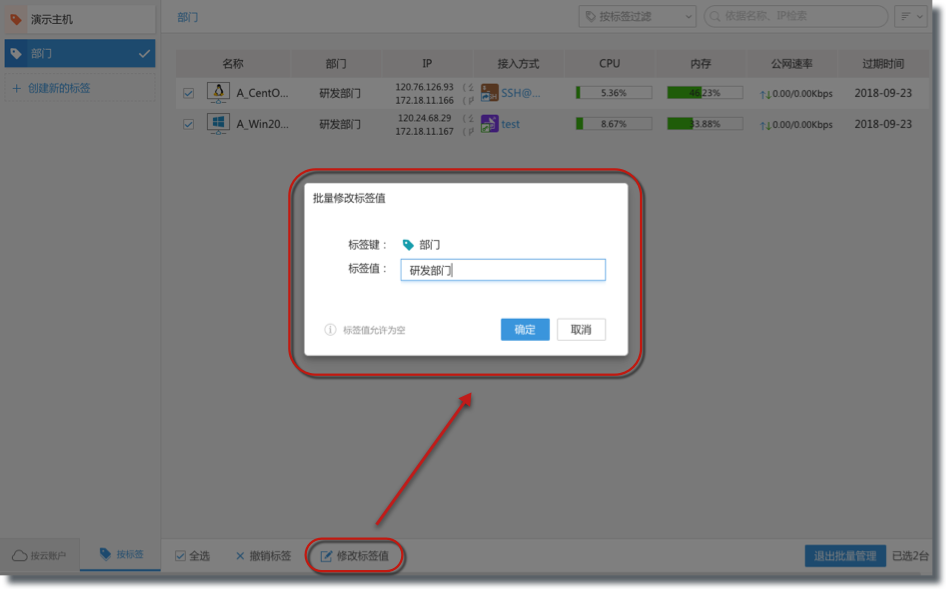Uncheck the A_CentOS host row checkbox
The width and height of the screenshot is (946, 589).
pyautogui.click(x=188, y=93)
